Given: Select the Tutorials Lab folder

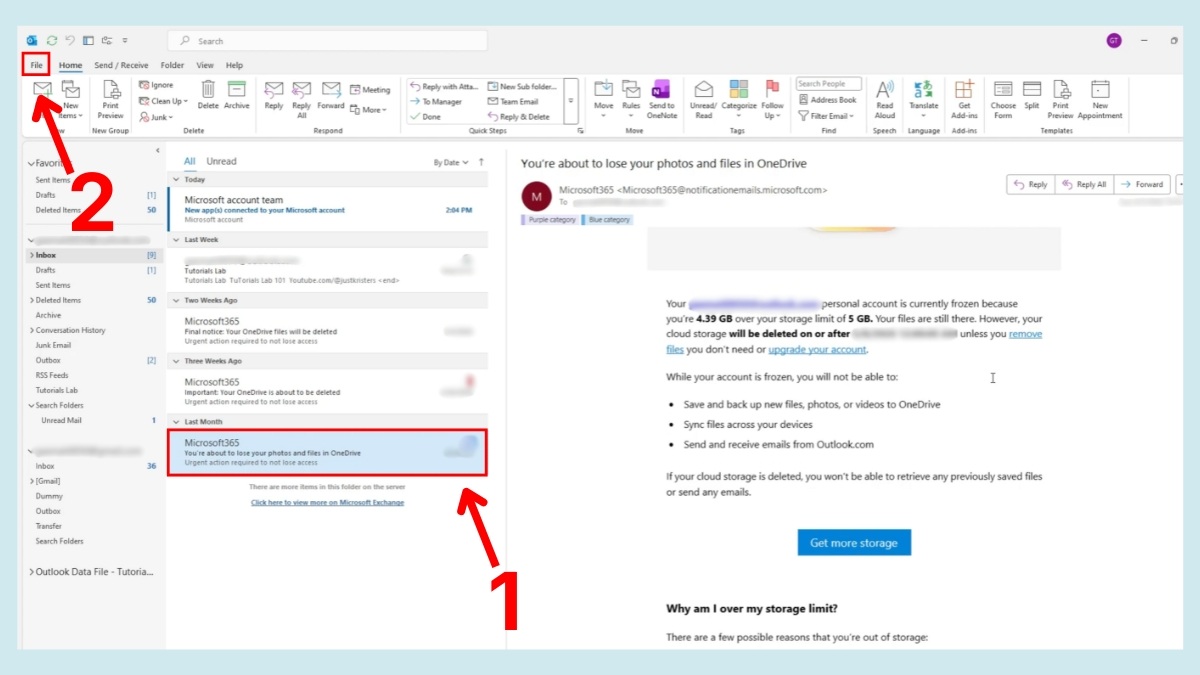Looking at the screenshot, I should pos(56,390).
